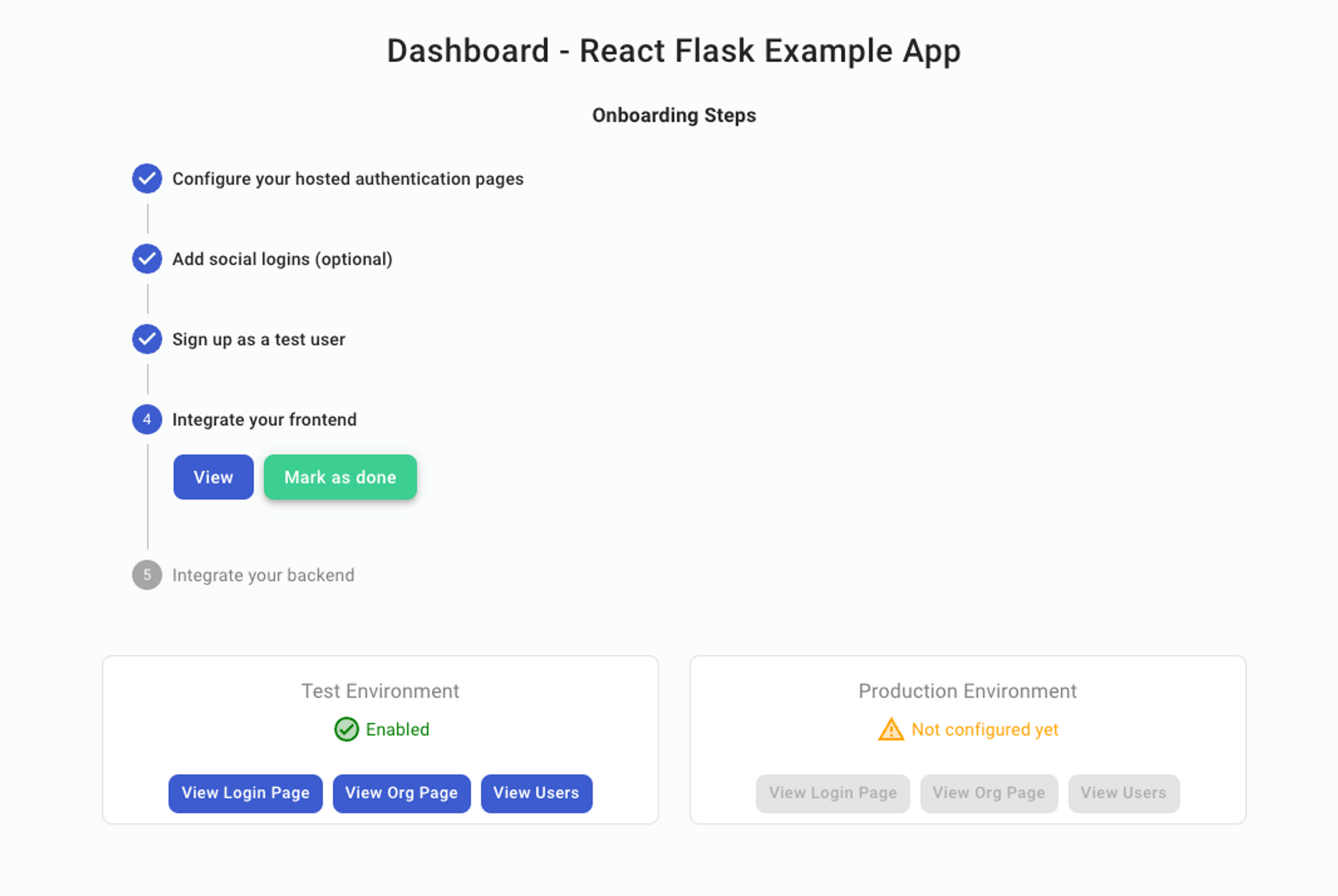This screenshot has height=896, width=1338.
Task: Select the step 4 number circle
Action: click(147, 419)
